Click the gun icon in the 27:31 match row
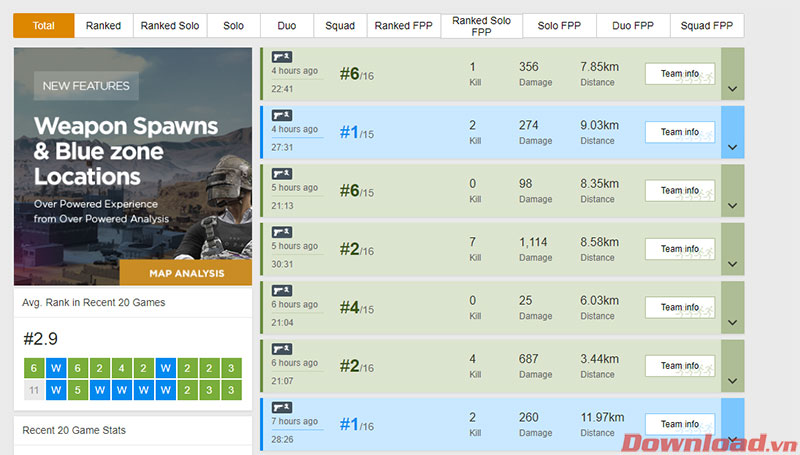 [282, 115]
